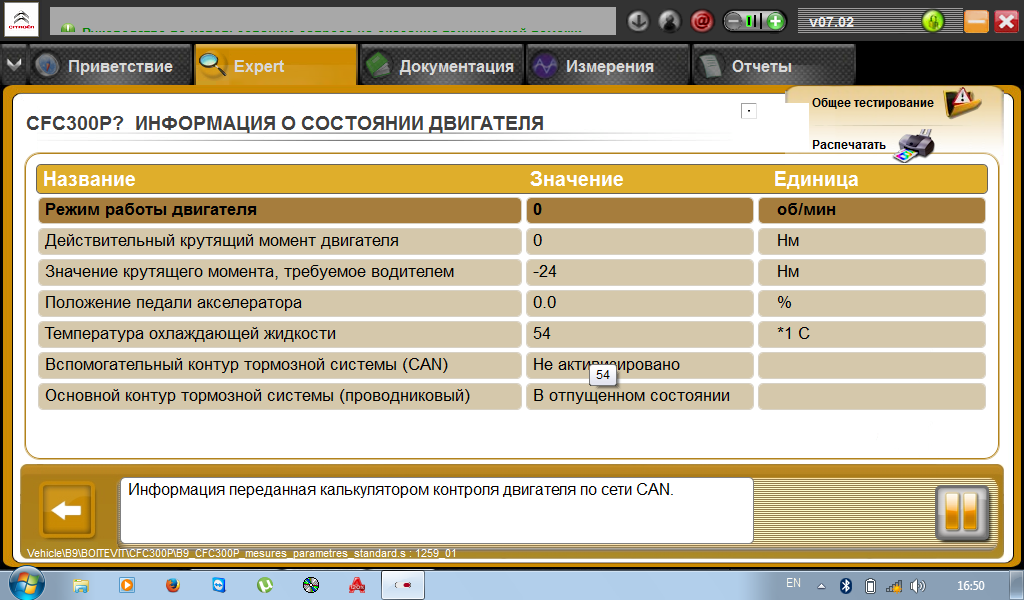
Task: Click the *1 C unit cell
Action: pyautogui.click(x=871, y=334)
